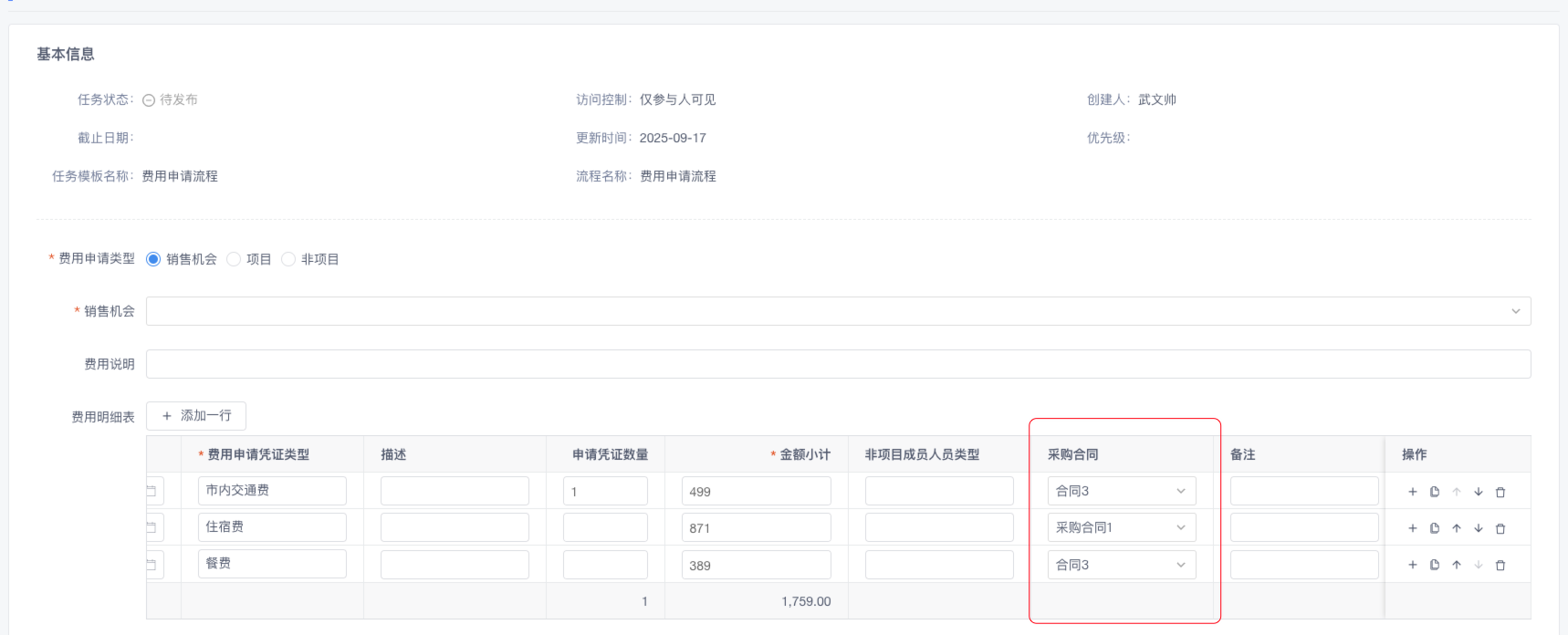Choose the 非项目 radio option
This screenshot has width=1568, height=635.
pos(288,259)
